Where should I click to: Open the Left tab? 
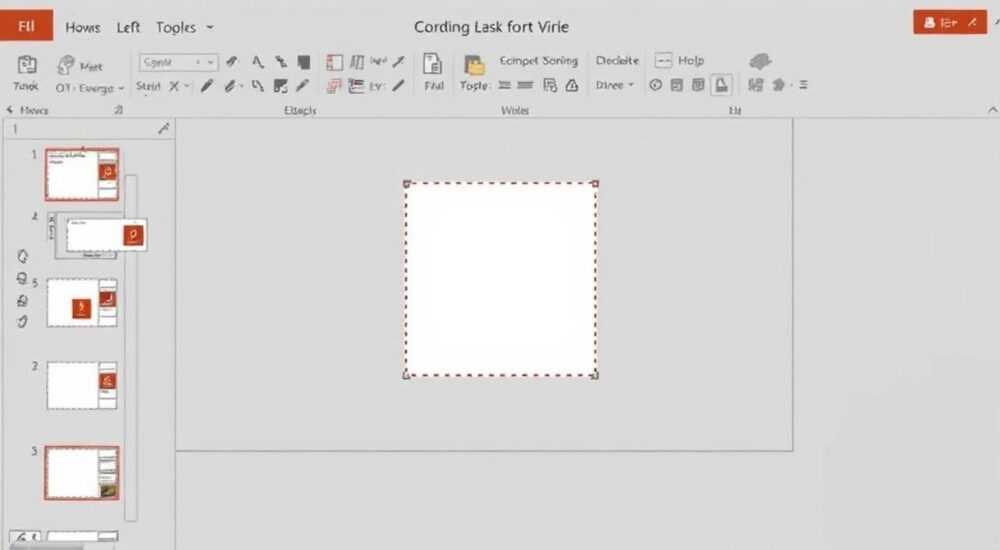pos(128,27)
